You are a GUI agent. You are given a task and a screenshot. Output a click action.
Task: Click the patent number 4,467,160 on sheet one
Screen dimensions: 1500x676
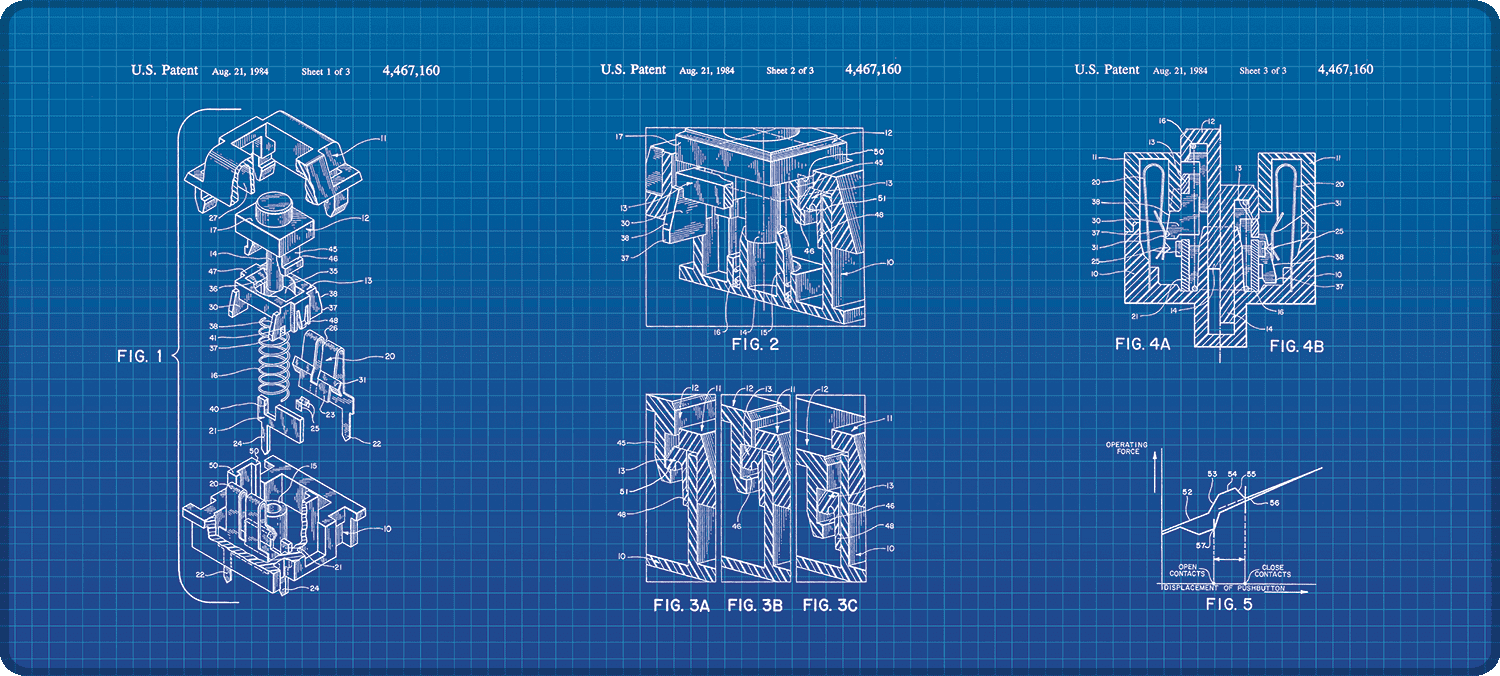tap(411, 70)
